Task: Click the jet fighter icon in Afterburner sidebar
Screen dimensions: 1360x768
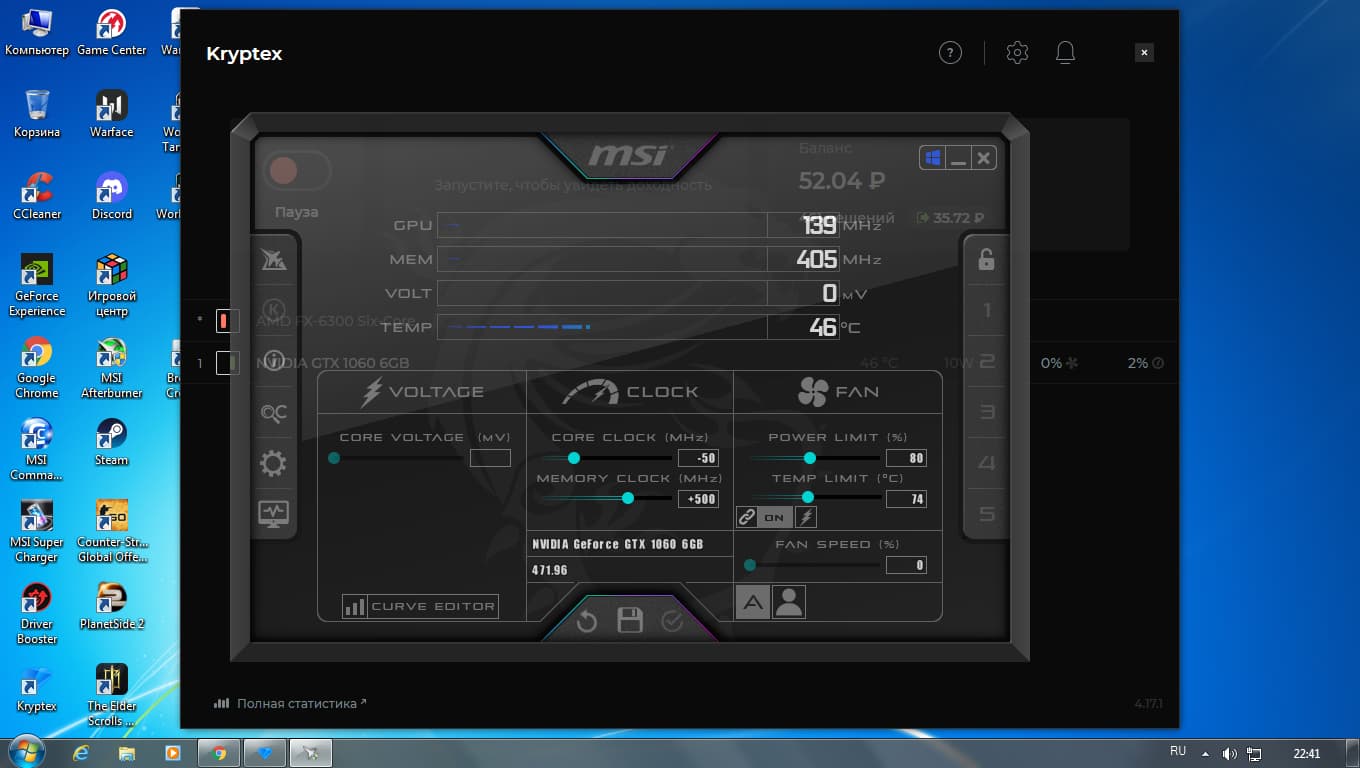Action: point(273,259)
